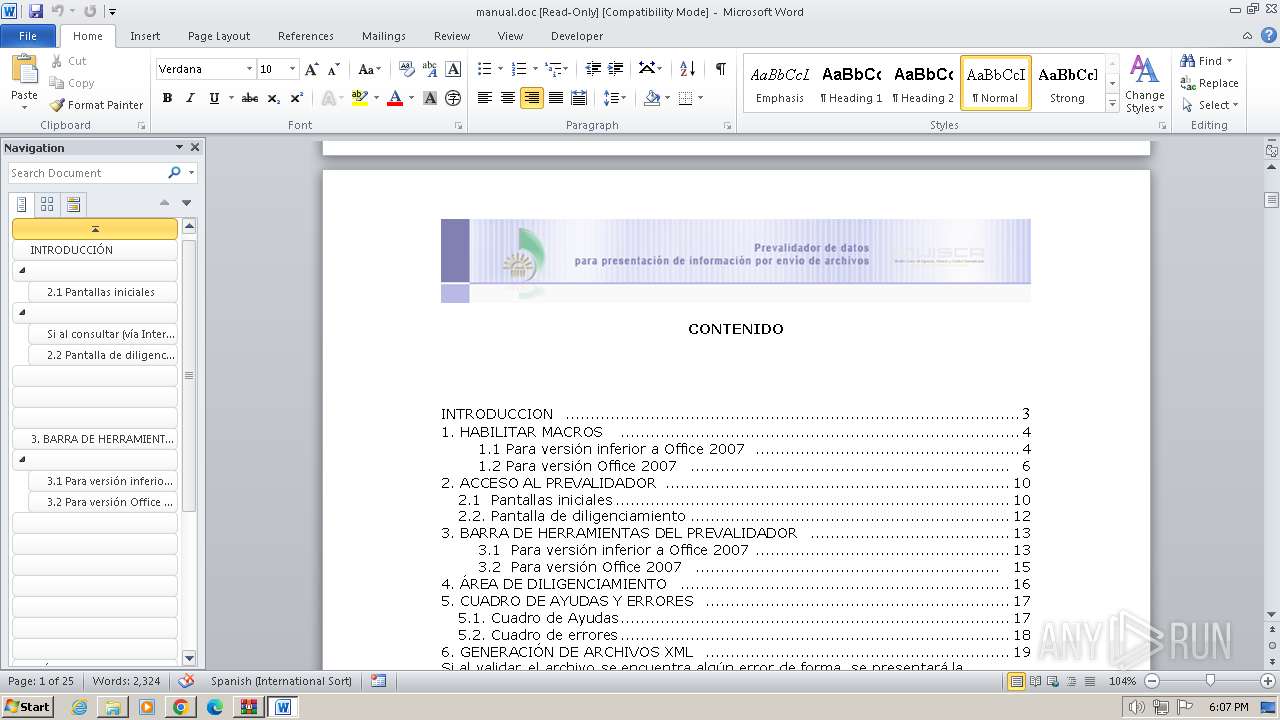Click Align Text Left icon
The height and width of the screenshot is (720, 1280).
click(485, 98)
